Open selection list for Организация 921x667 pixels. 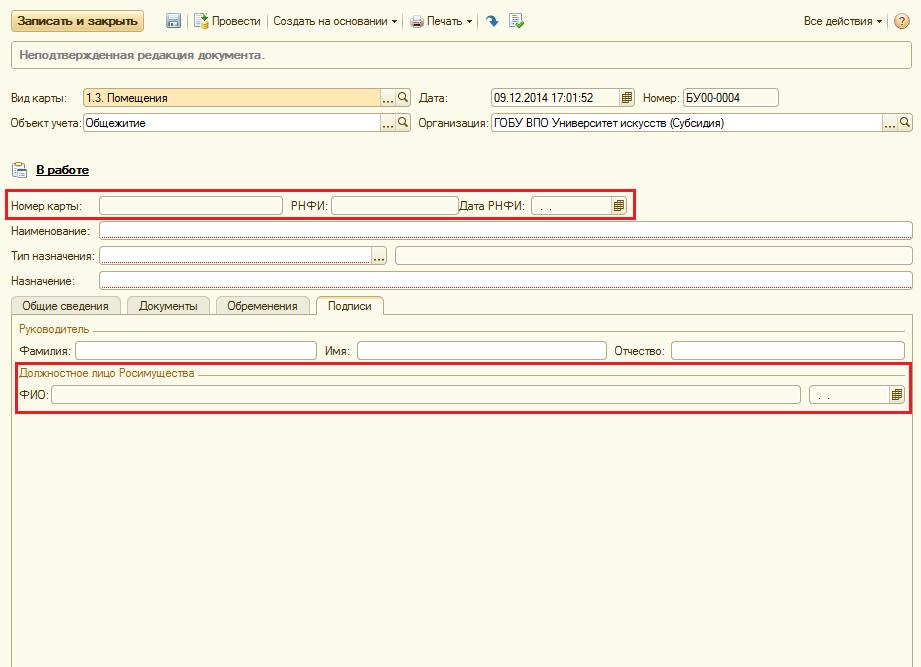(x=890, y=123)
